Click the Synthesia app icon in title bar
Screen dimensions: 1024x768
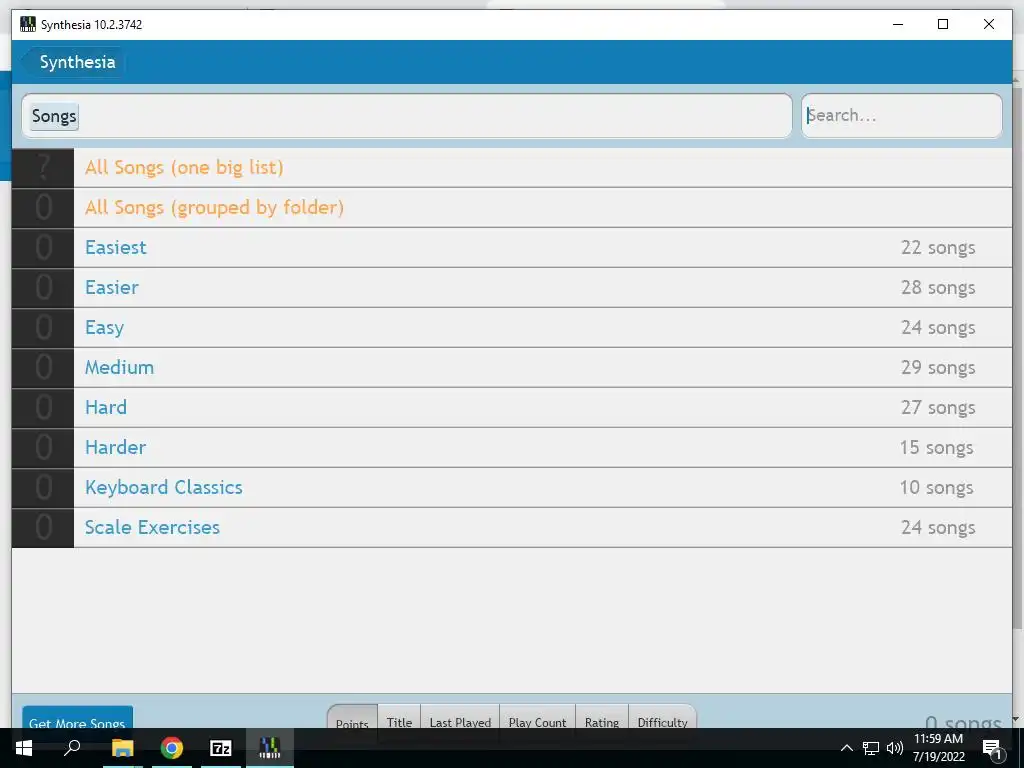pos(27,24)
